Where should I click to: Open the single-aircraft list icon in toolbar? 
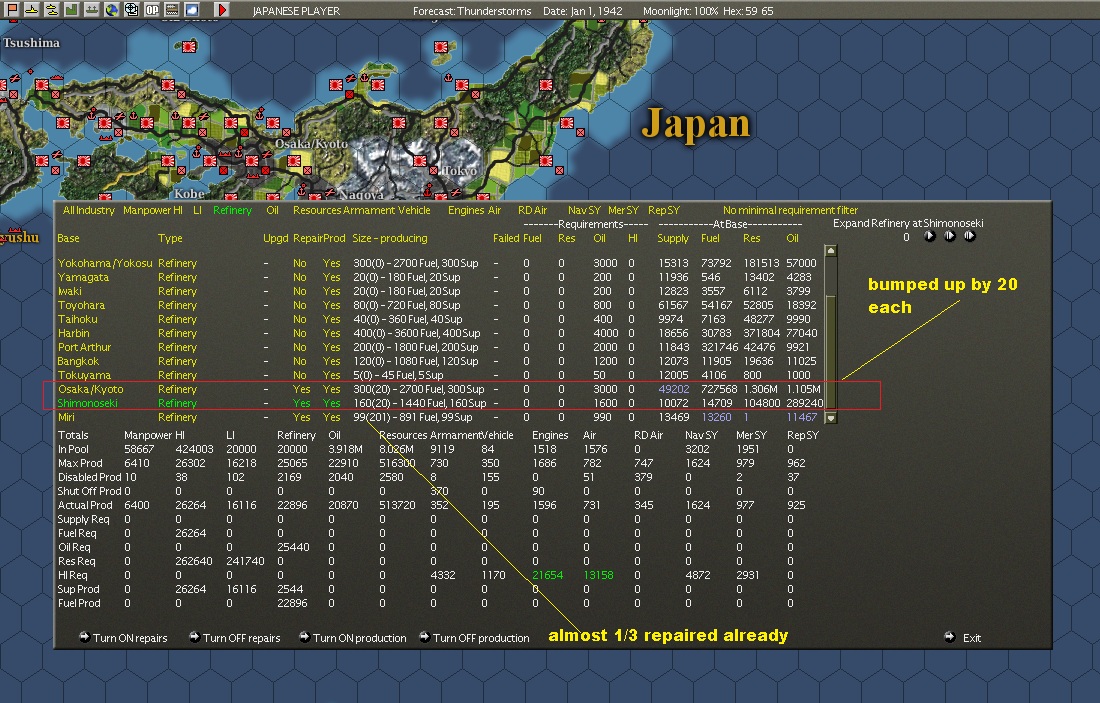[32, 9]
